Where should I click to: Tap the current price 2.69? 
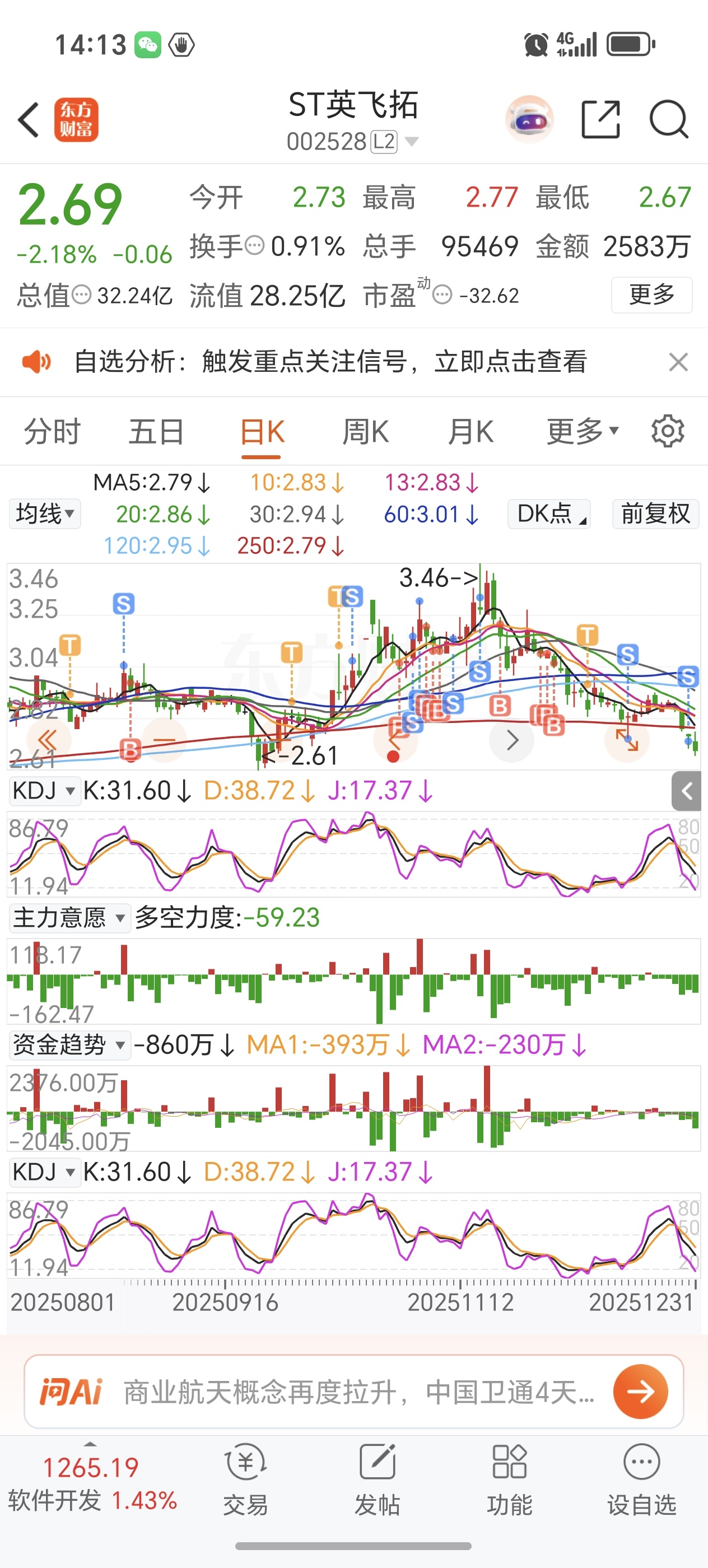coord(70,205)
